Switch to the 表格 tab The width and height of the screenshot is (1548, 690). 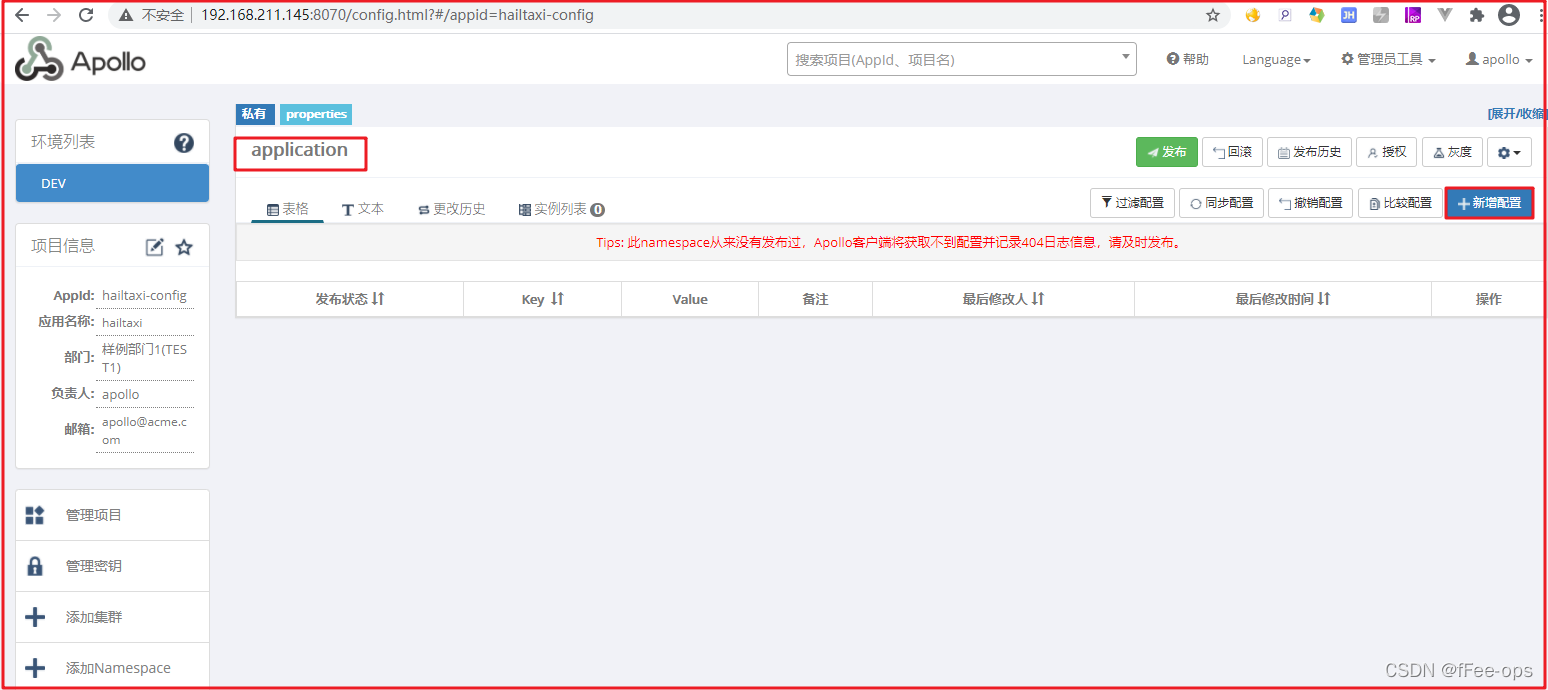288,209
